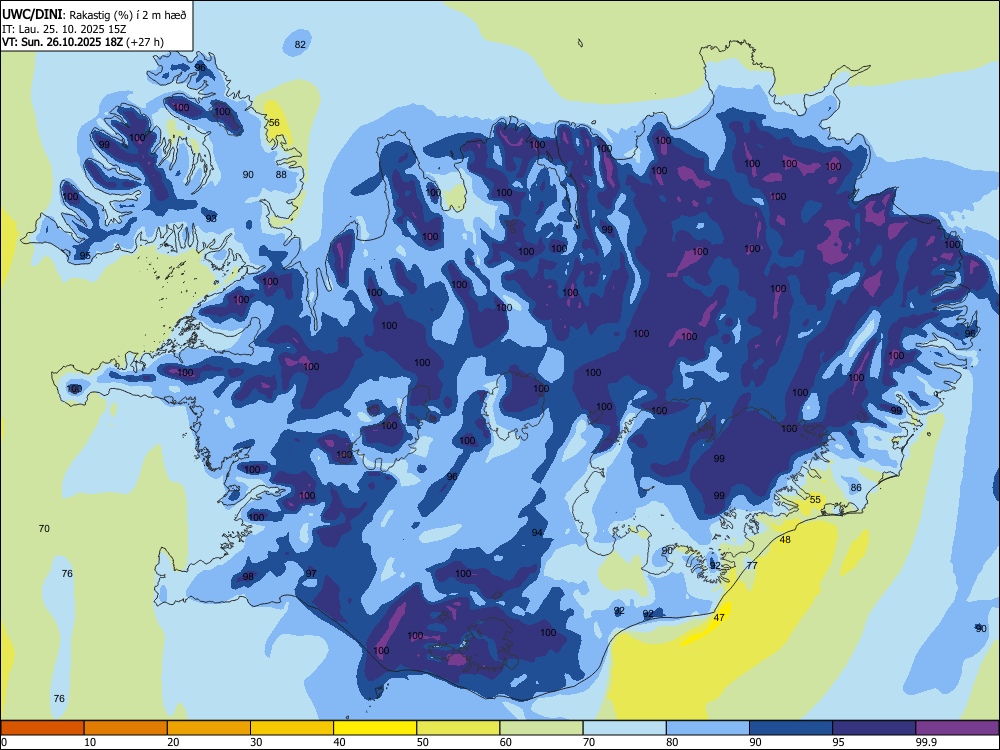This screenshot has height=750, width=1000.
Task: Click the "56" value in the yellow Westfjords patch
Action: (274, 122)
